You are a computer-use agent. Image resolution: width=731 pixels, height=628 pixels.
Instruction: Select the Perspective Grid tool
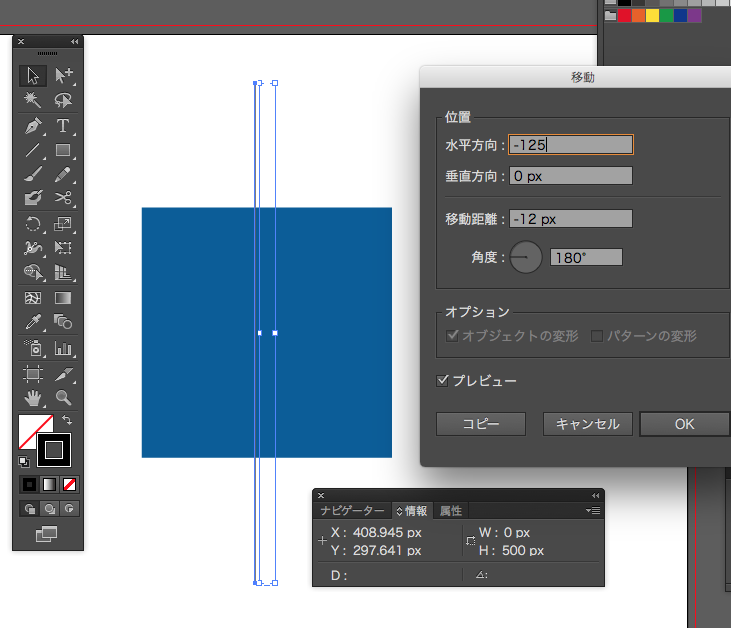click(63, 272)
